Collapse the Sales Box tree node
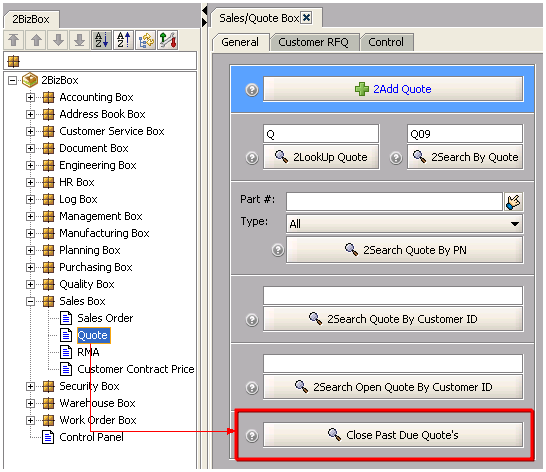 [30, 301]
